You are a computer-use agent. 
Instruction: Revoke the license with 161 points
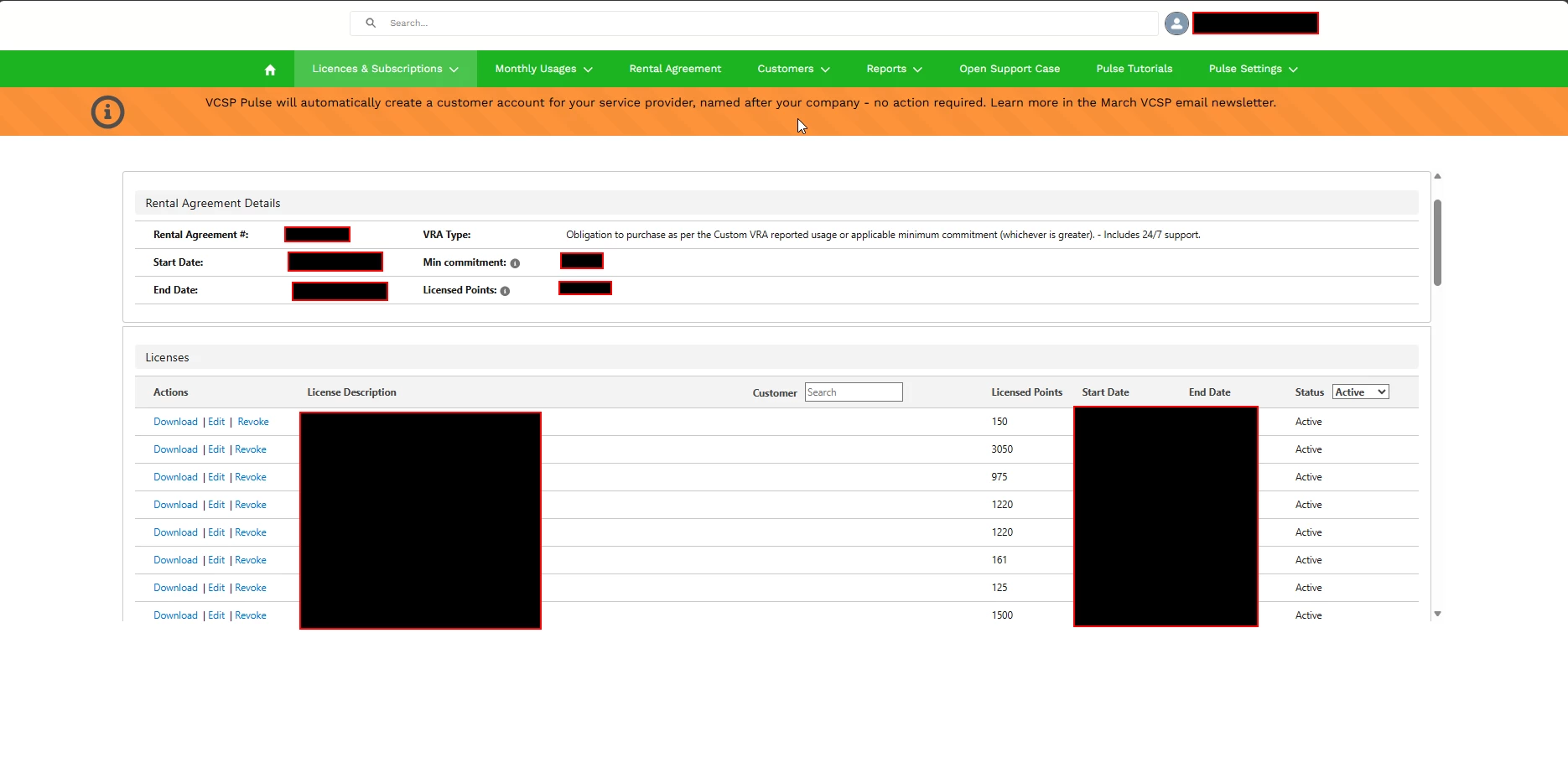251,560
